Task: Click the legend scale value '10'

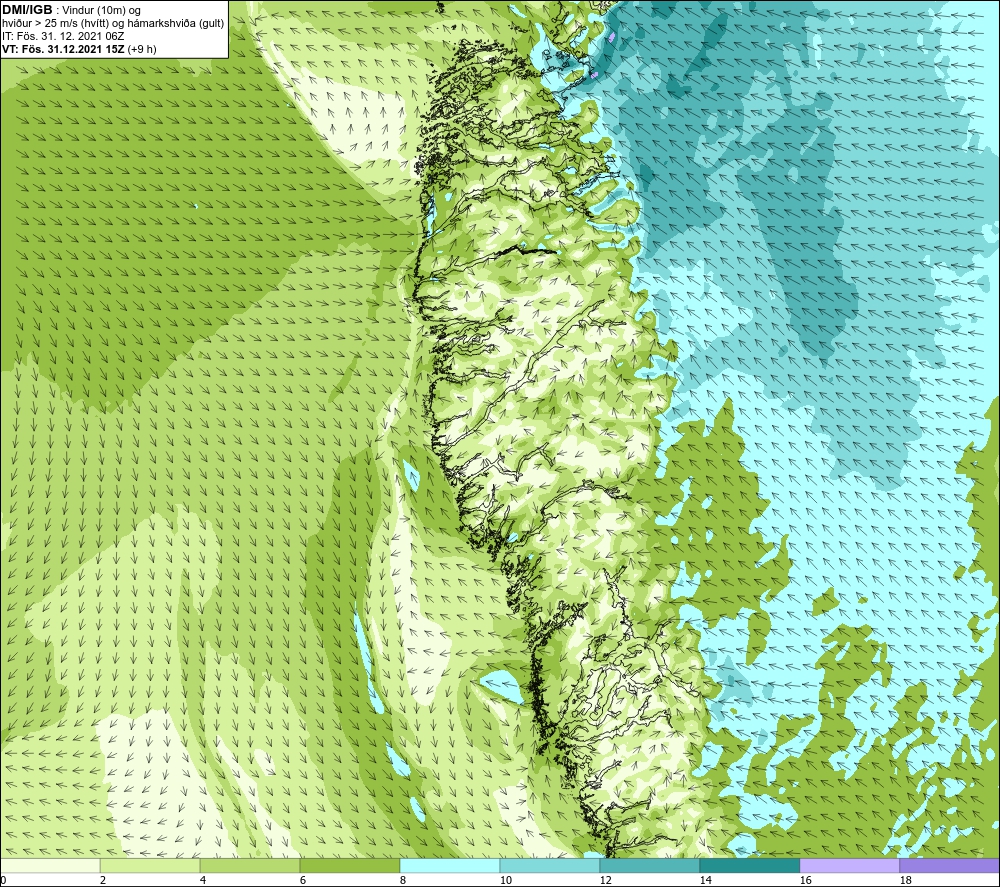Action: coord(506,880)
